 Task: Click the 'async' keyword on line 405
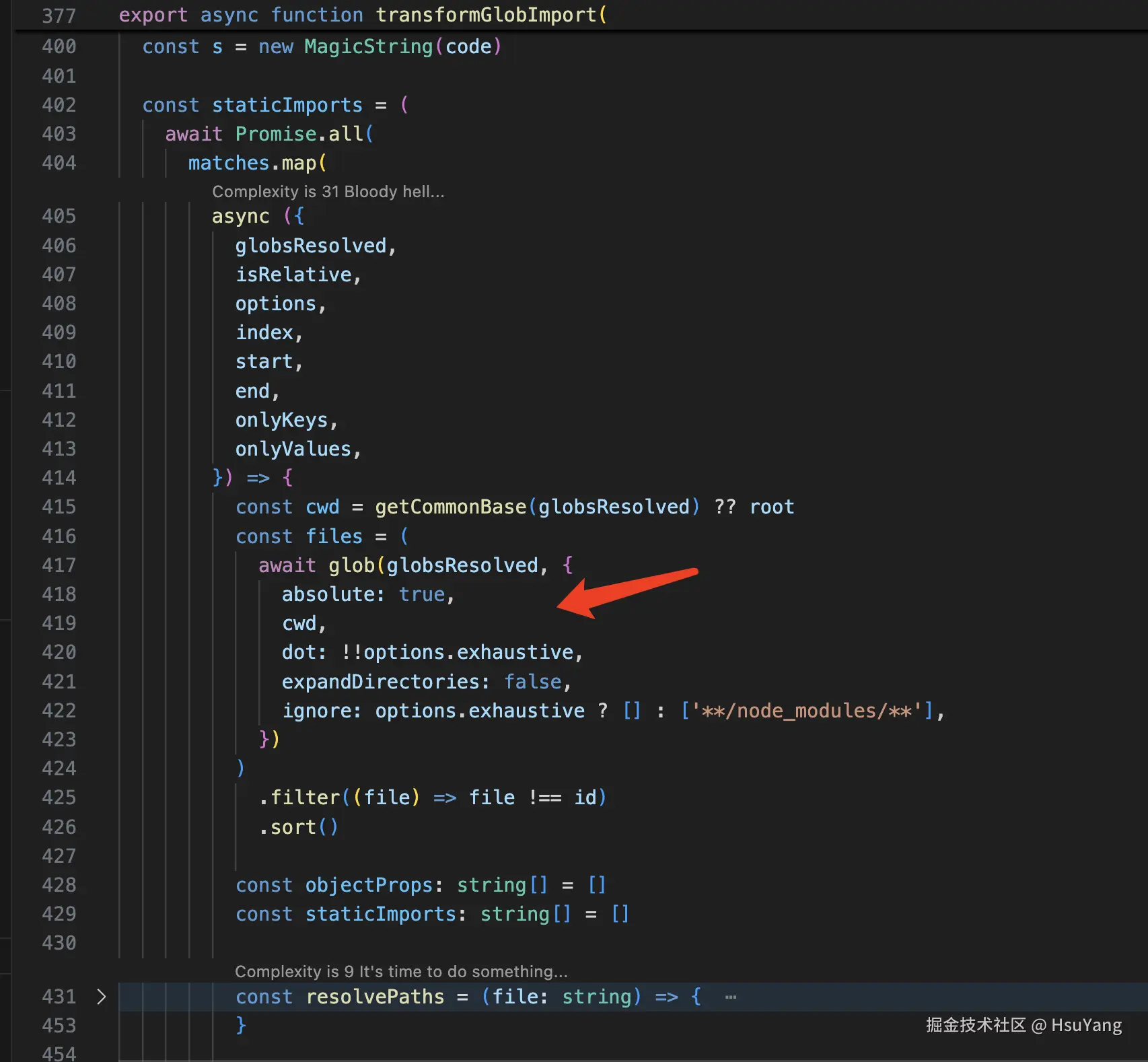[x=240, y=216]
